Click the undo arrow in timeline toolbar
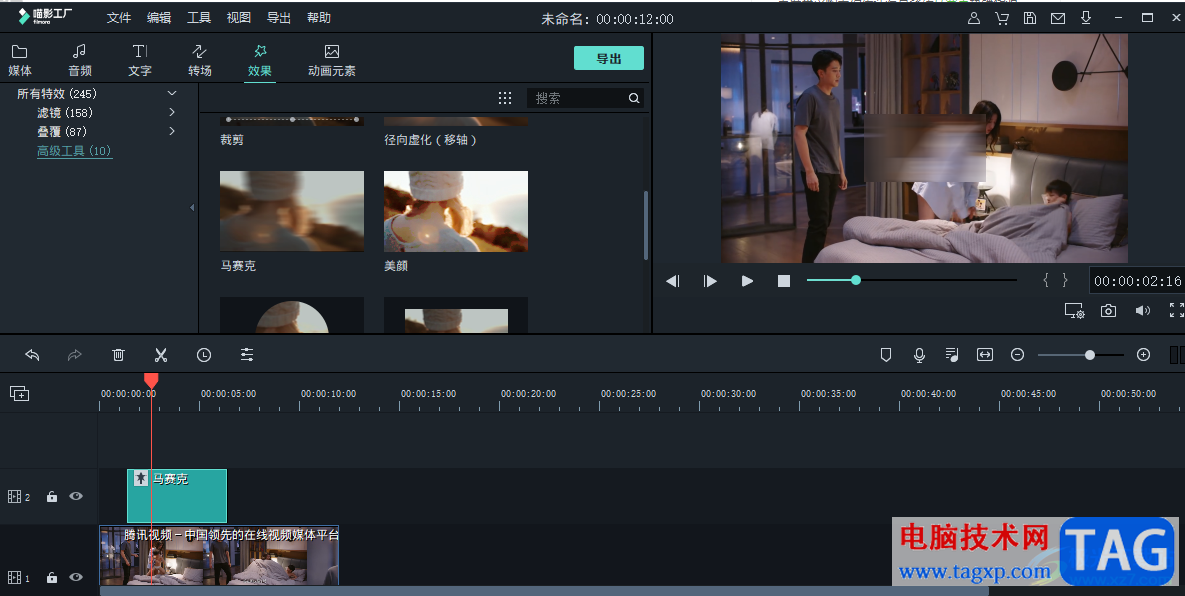Viewport: 1185px width, 596px height. pyautogui.click(x=32, y=355)
